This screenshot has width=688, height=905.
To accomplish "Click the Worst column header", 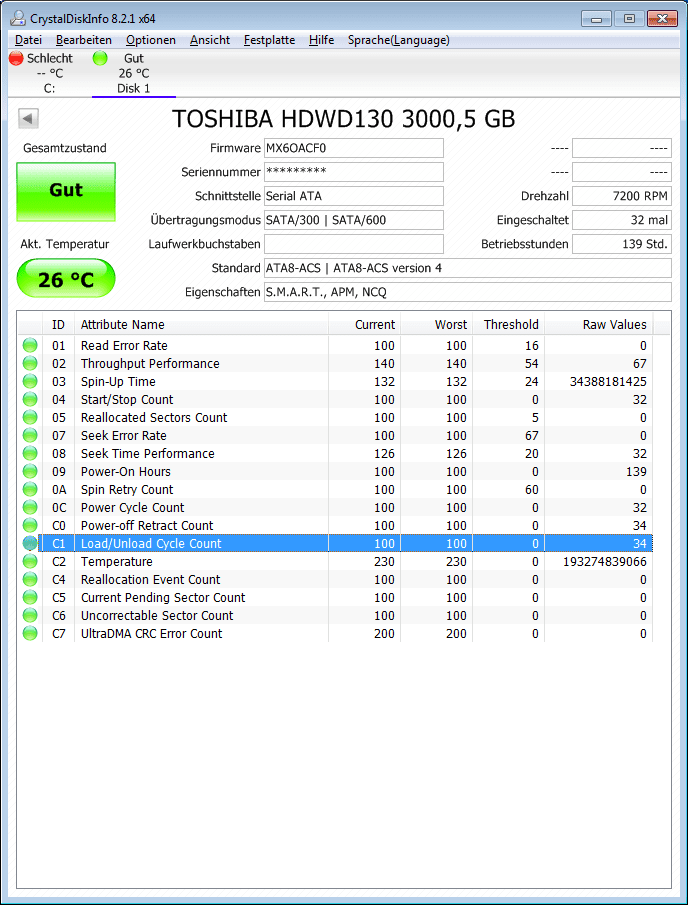I will tap(436, 324).
